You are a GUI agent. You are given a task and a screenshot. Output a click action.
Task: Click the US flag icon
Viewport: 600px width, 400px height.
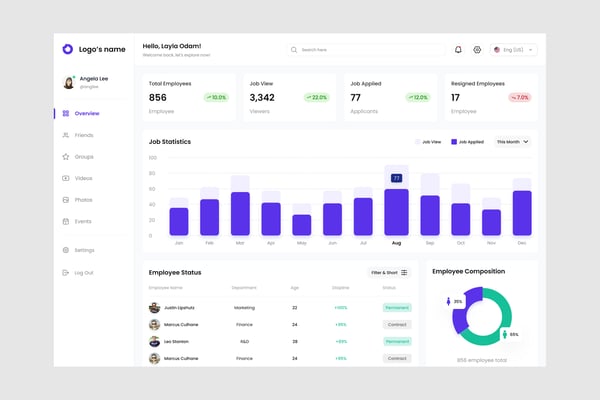(497, 50)
